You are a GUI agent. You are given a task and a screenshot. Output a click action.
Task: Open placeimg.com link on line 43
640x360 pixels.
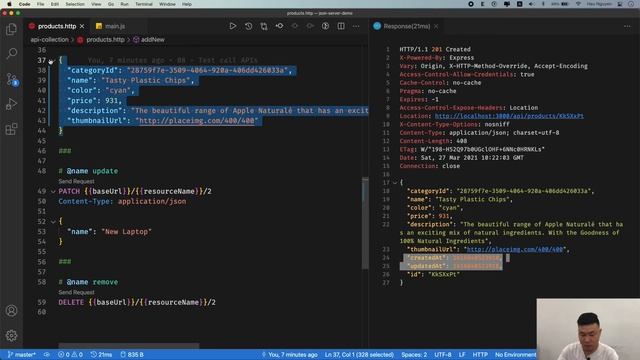point(197,121)
